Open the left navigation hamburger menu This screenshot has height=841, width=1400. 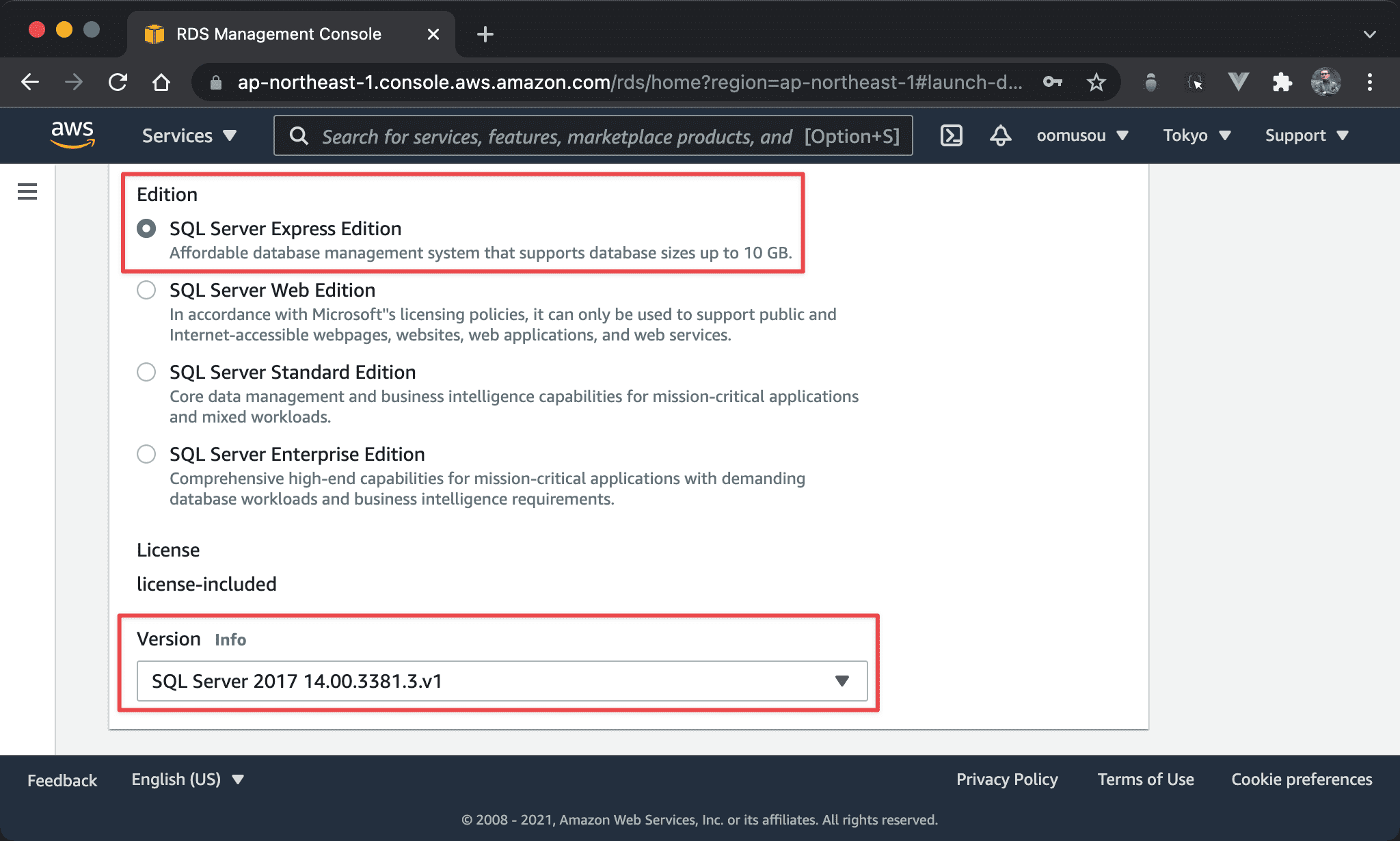click(x=27, y=191)
